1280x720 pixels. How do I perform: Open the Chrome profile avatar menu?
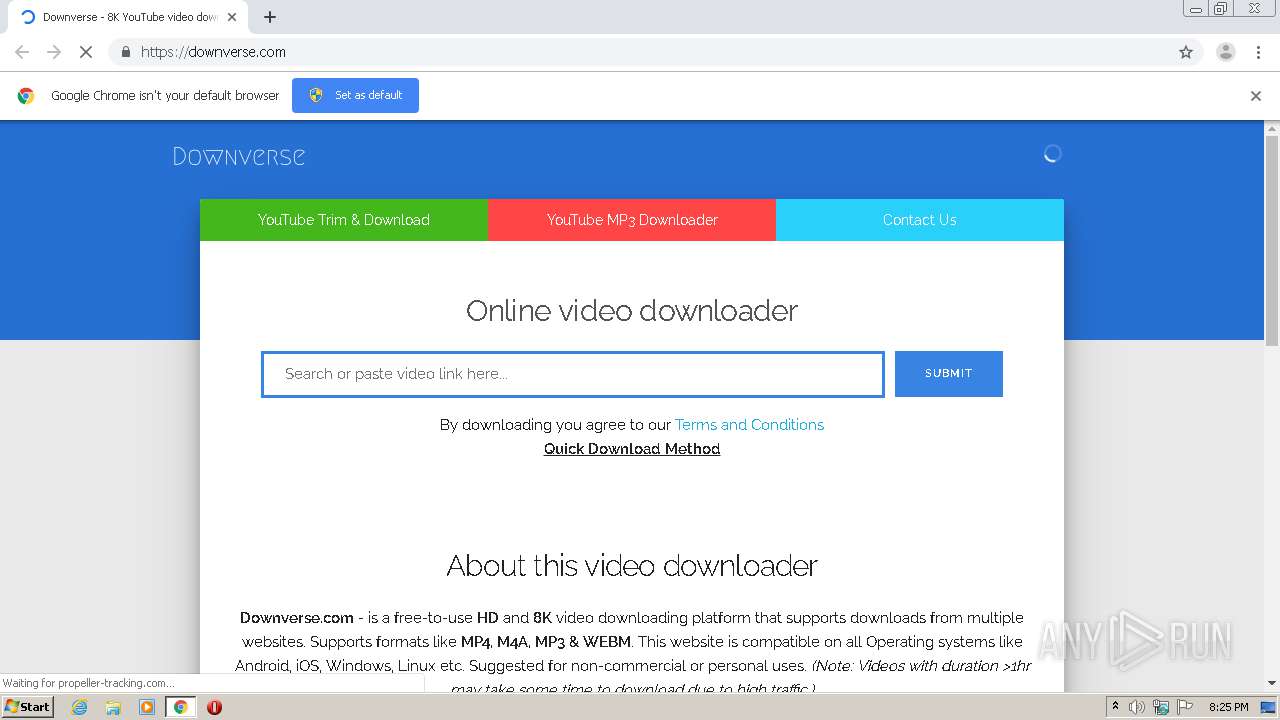1226,52
